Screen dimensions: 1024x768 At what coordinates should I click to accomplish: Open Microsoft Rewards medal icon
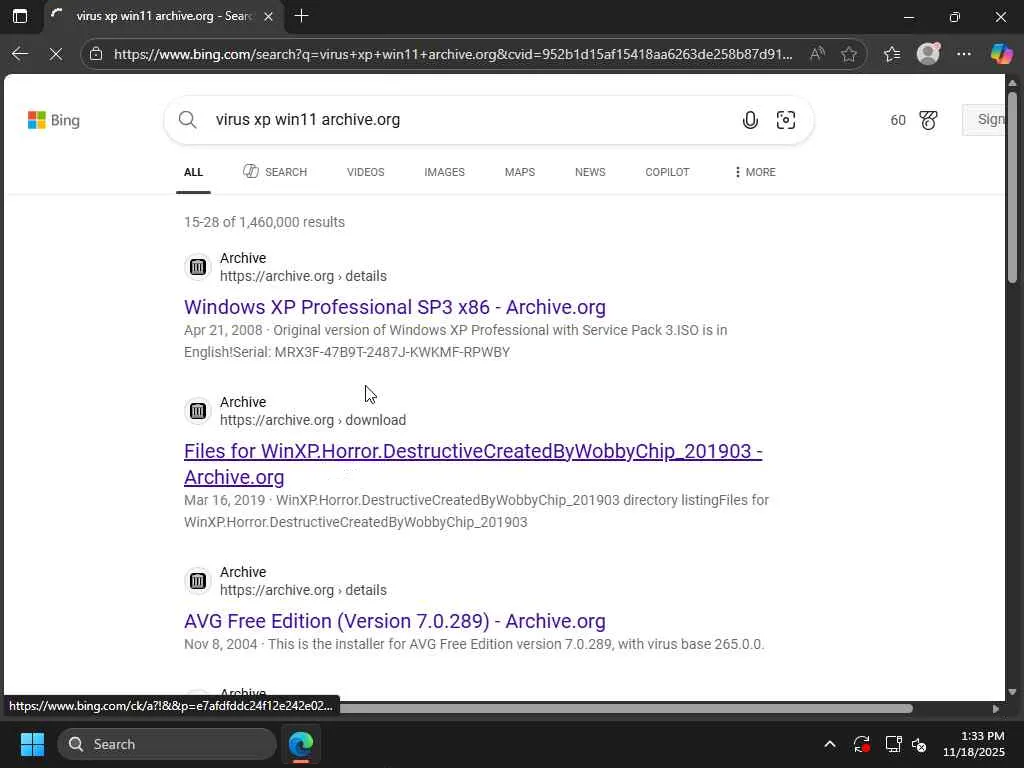(x=928, y=120)
